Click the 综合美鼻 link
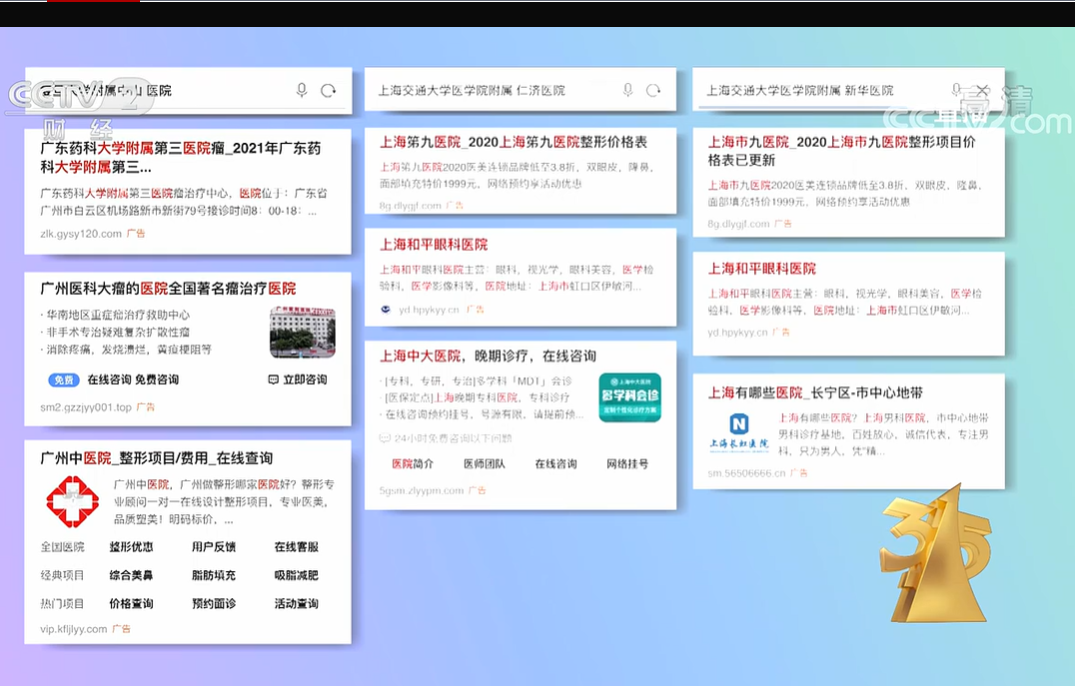Screen dimensions: 1075x686 pyautogui.click(x=131, y=575)
